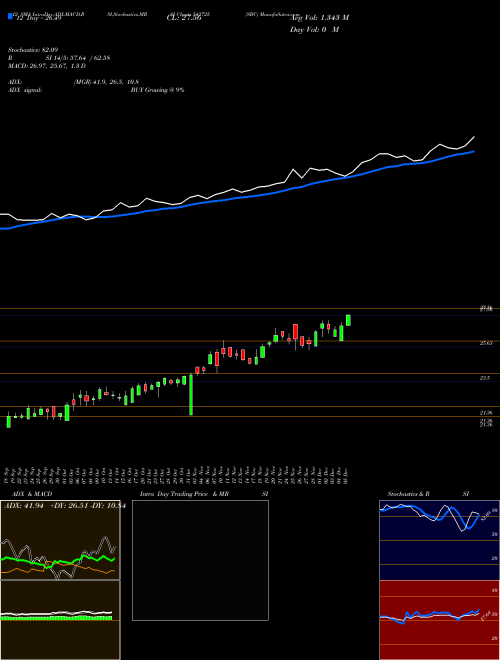Select the 'ADX: 41.94 +DY: 26.51' header text
The width and height of the screenshot is (500, 660).
point(46,506)
